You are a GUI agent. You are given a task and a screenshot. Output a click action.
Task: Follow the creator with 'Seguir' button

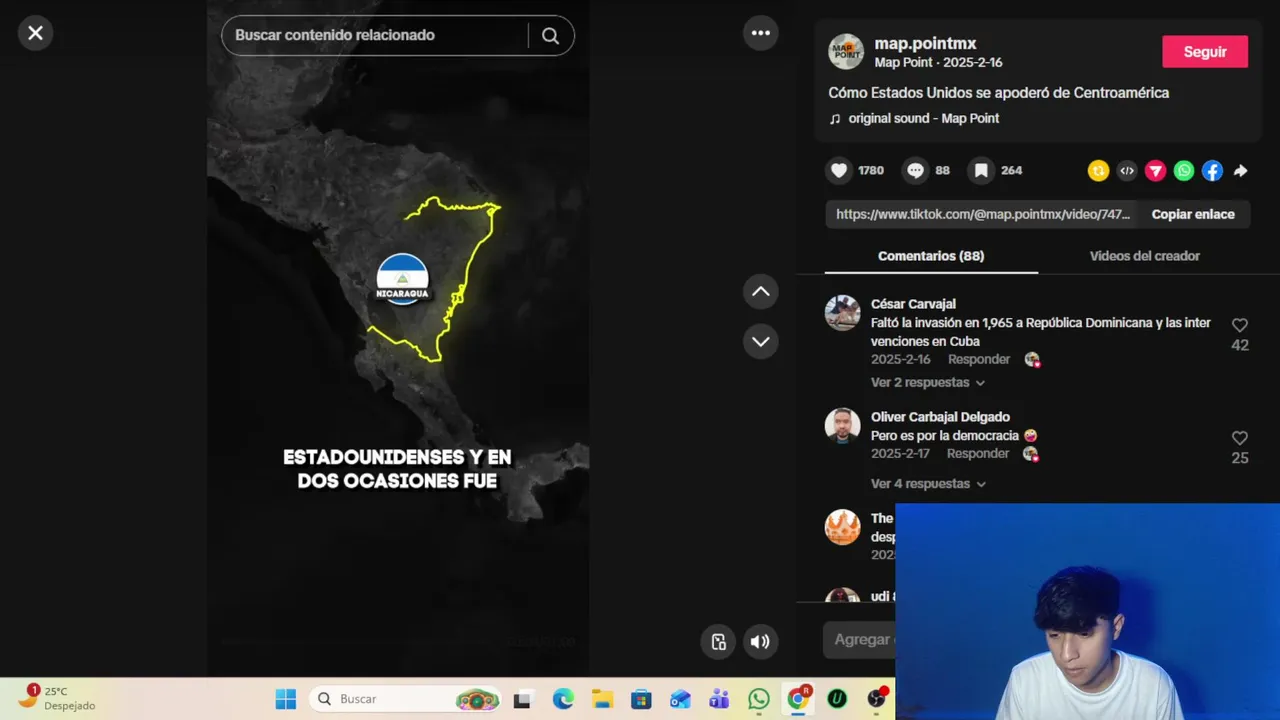point(1205,52)
